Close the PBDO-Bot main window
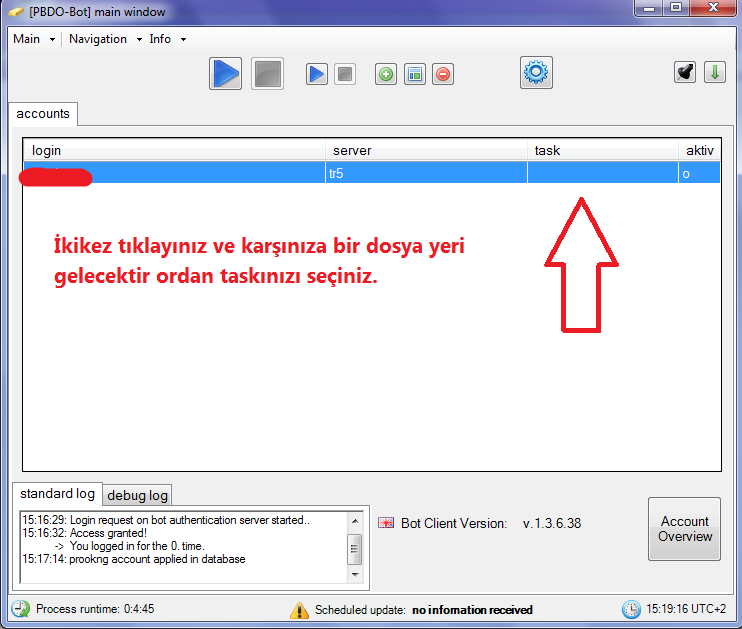 pos(713,8)
